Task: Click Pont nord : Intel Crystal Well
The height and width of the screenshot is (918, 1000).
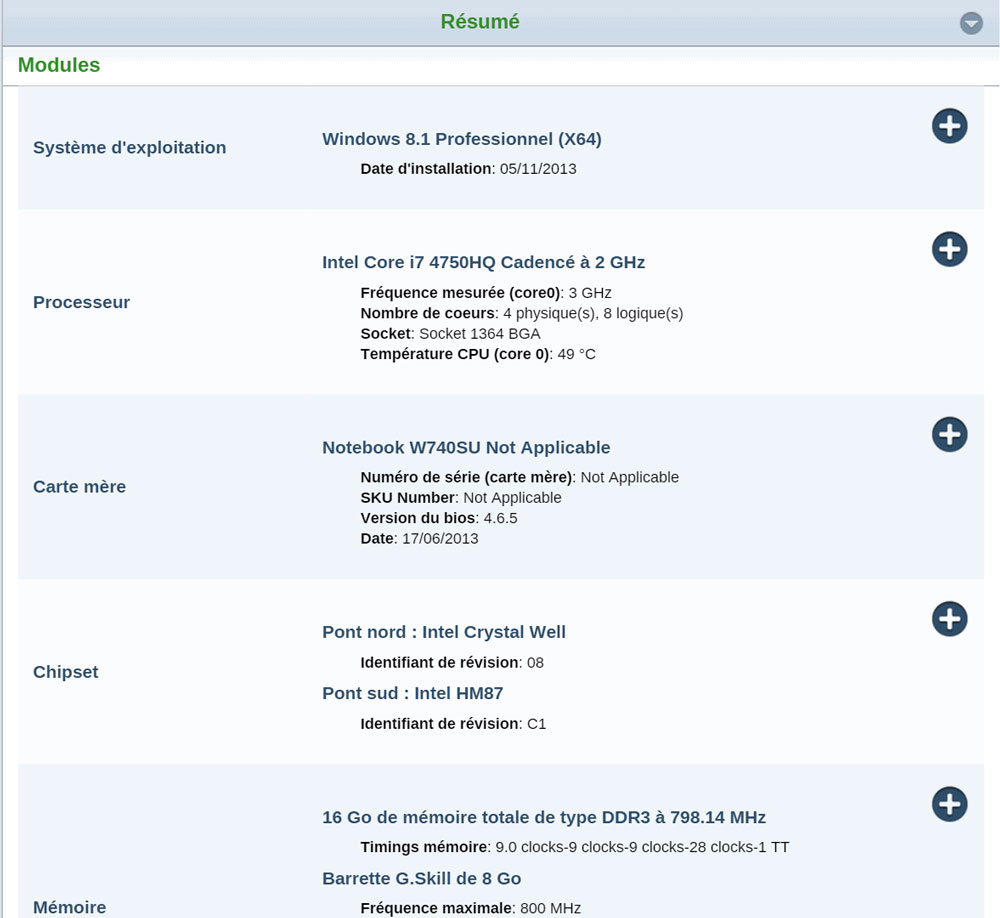Action: pos(443,632)
